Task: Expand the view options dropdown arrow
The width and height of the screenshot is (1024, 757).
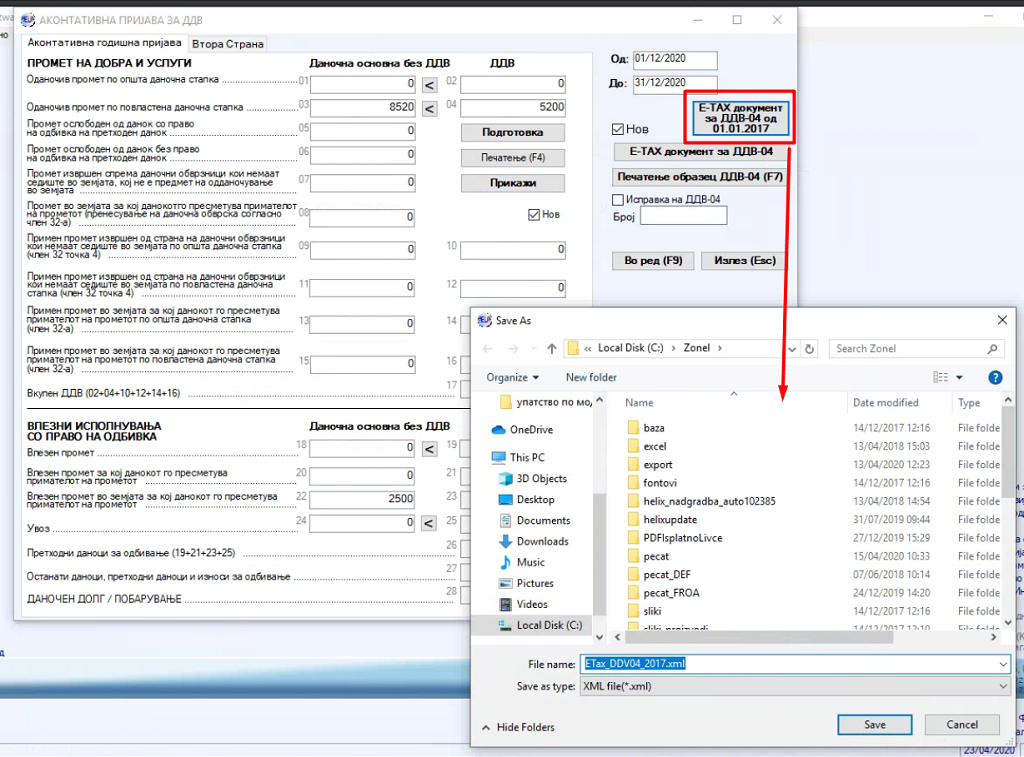Action: point(959,378)
